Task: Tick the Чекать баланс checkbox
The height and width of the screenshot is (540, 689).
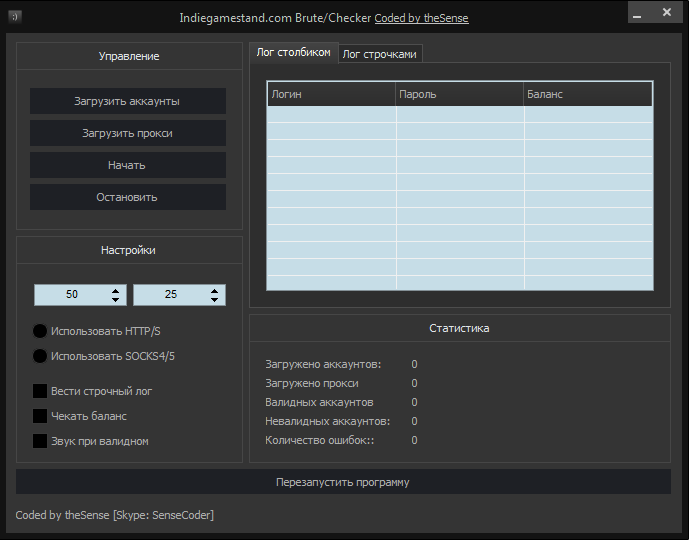Action: pyautogui.click(x=40, y=415)
